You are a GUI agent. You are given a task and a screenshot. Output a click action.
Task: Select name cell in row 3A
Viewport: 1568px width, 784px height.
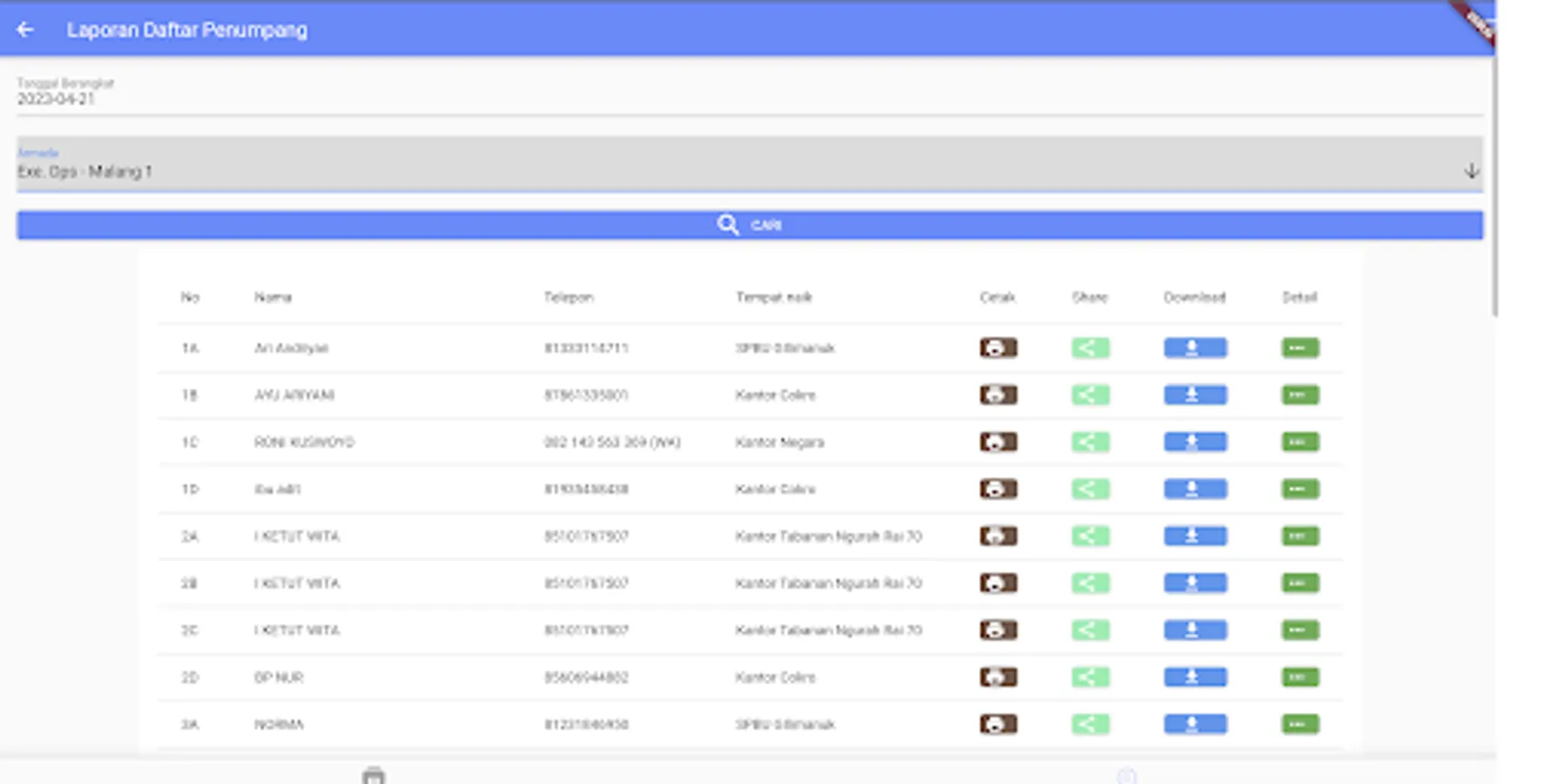tap(279, 725)
